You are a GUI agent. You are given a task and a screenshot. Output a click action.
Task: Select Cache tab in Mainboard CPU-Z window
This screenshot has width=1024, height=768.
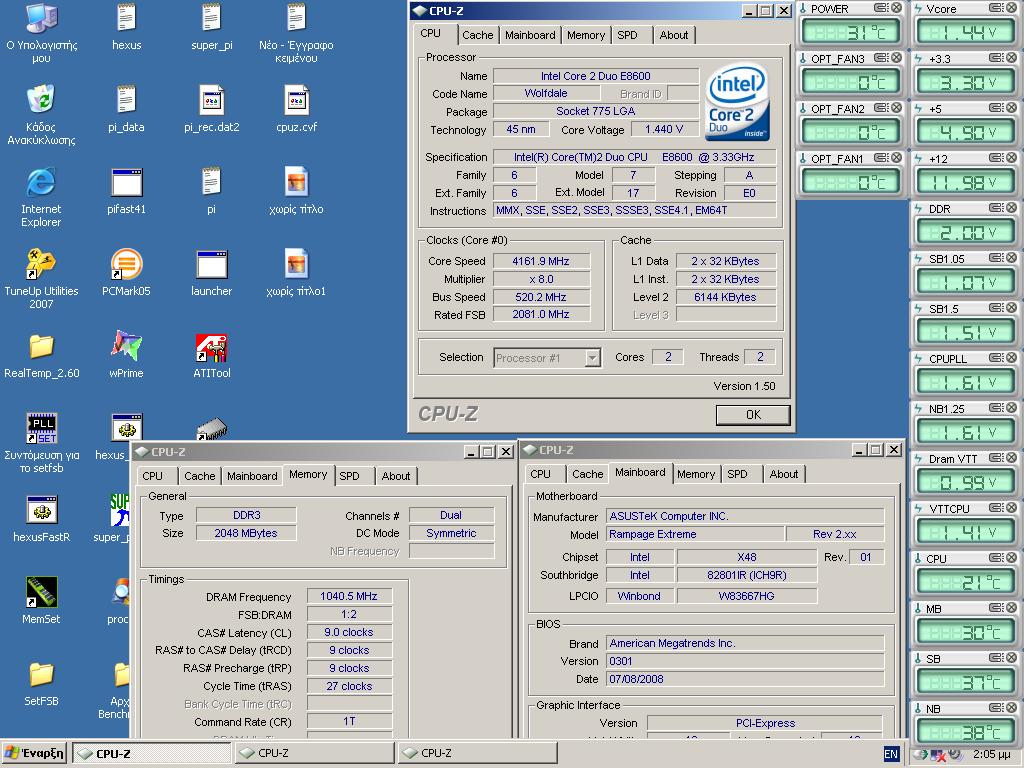587,474
